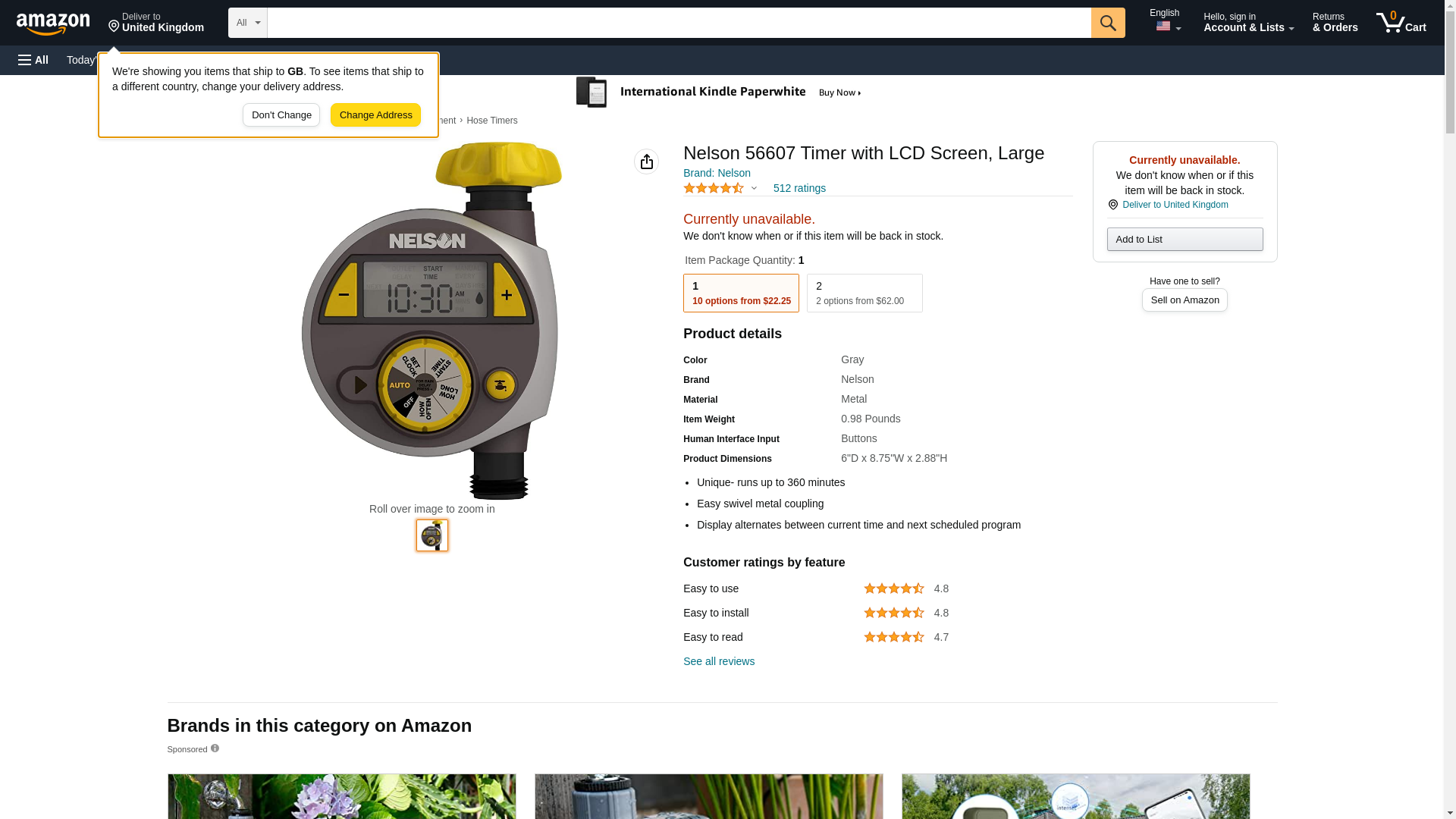This screenshot has height=819, width=1456.
Task: Open the 512 ratings link
Action: pos(799,188)
